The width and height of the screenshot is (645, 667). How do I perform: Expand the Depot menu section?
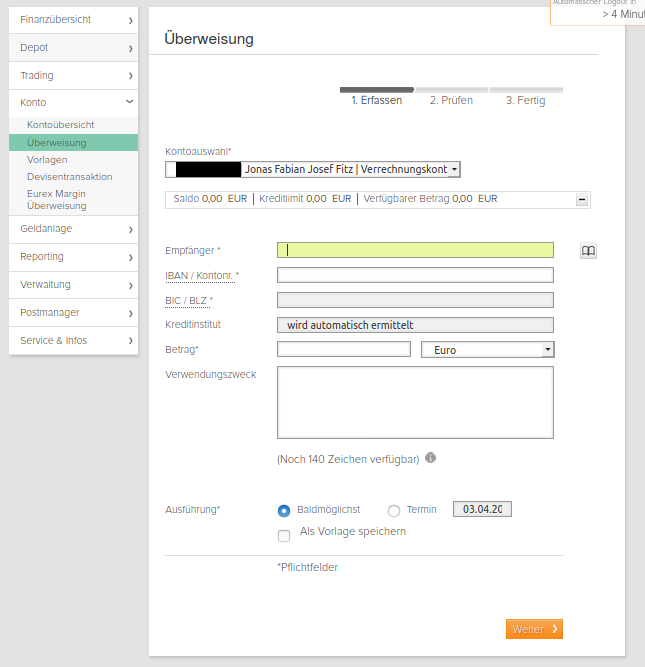[x=130, y=48]
